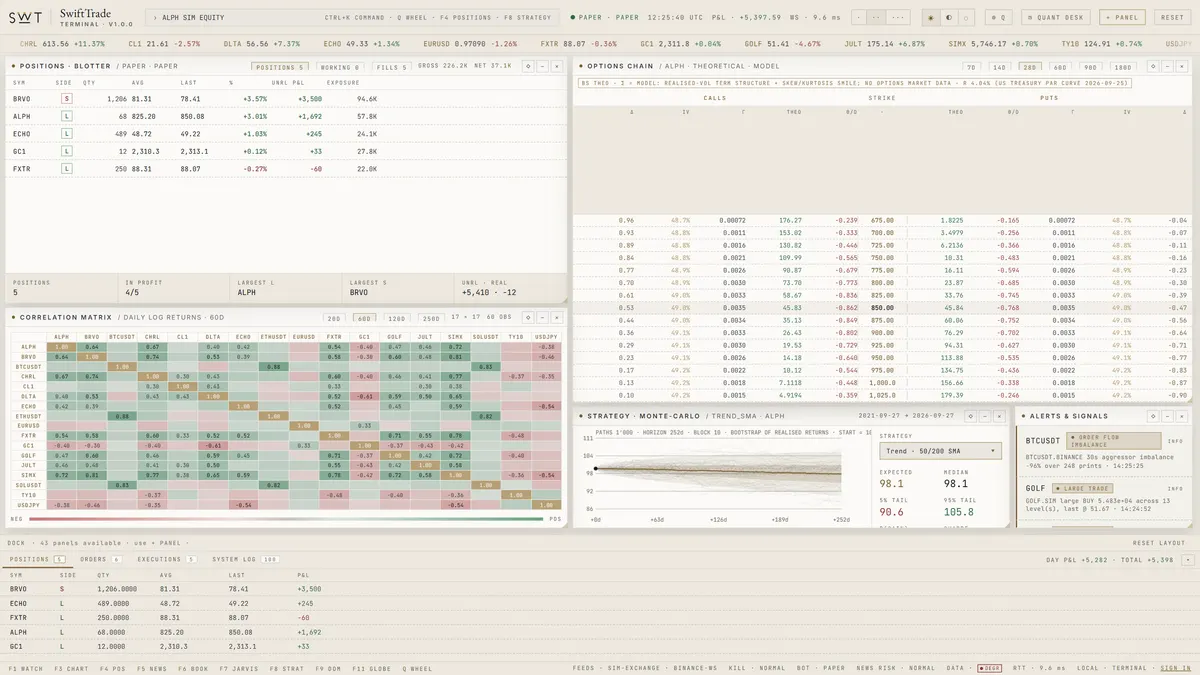Minimize the Positions Blotter panel
The image size is (1200, 675).
541,66
